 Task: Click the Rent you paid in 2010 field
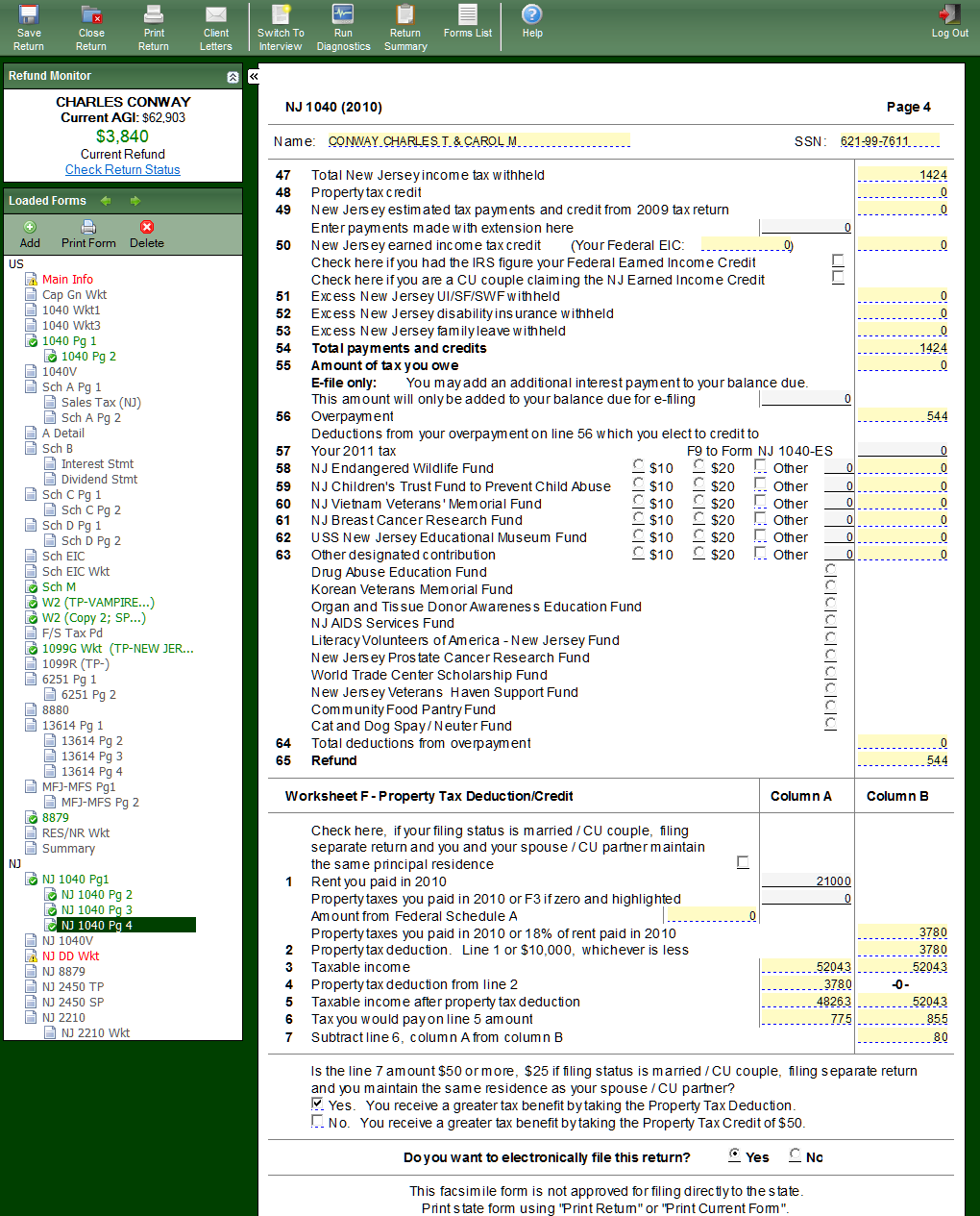(x=806, y=881)
